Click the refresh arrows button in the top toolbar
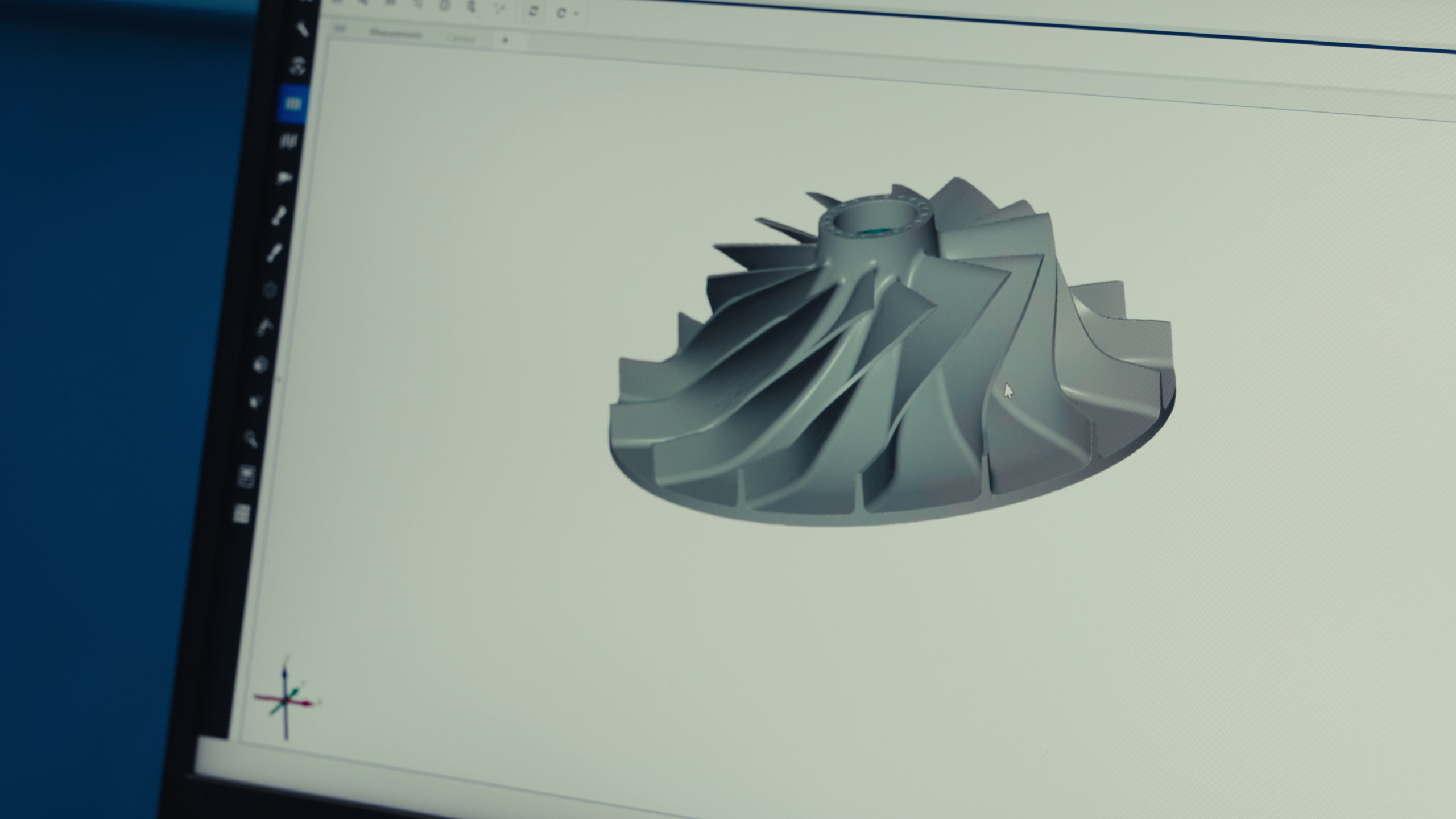This screenshot has width=1456, height=819. 533,11
